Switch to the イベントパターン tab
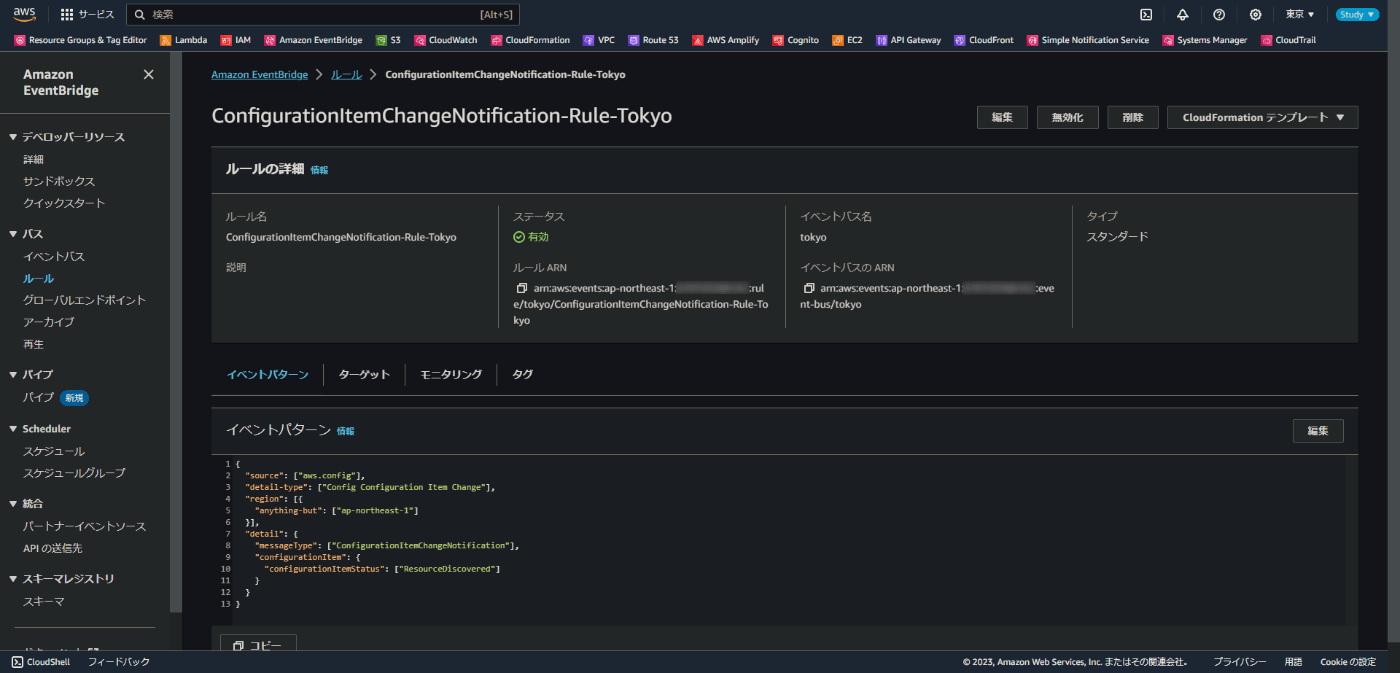The width and height of the screenshot is (1400, 673). [267, 374]
